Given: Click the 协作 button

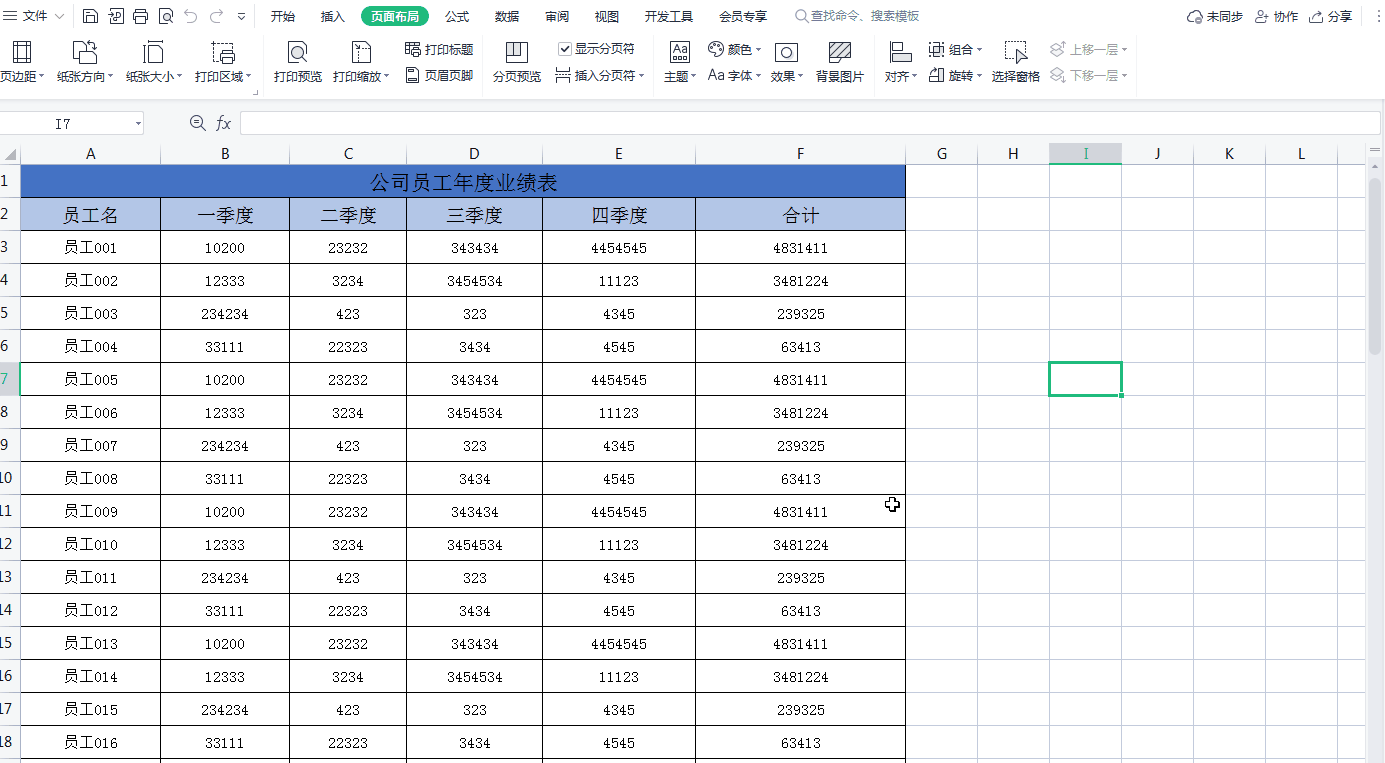Looking at the screenshot, I should (x=1276, y=16).
